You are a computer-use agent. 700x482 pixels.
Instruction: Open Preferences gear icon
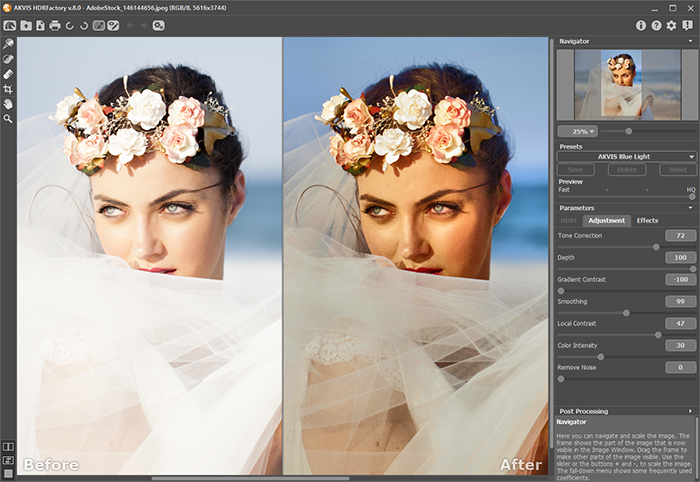671,25
